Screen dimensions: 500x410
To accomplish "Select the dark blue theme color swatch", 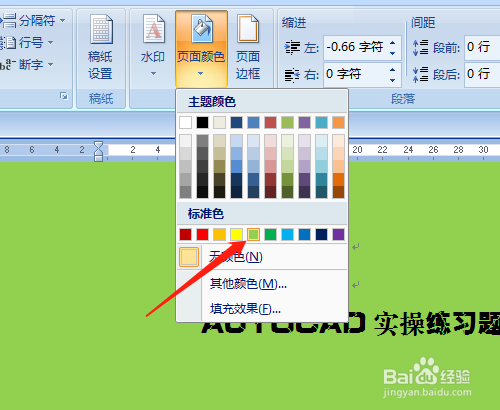I will 236,122.
